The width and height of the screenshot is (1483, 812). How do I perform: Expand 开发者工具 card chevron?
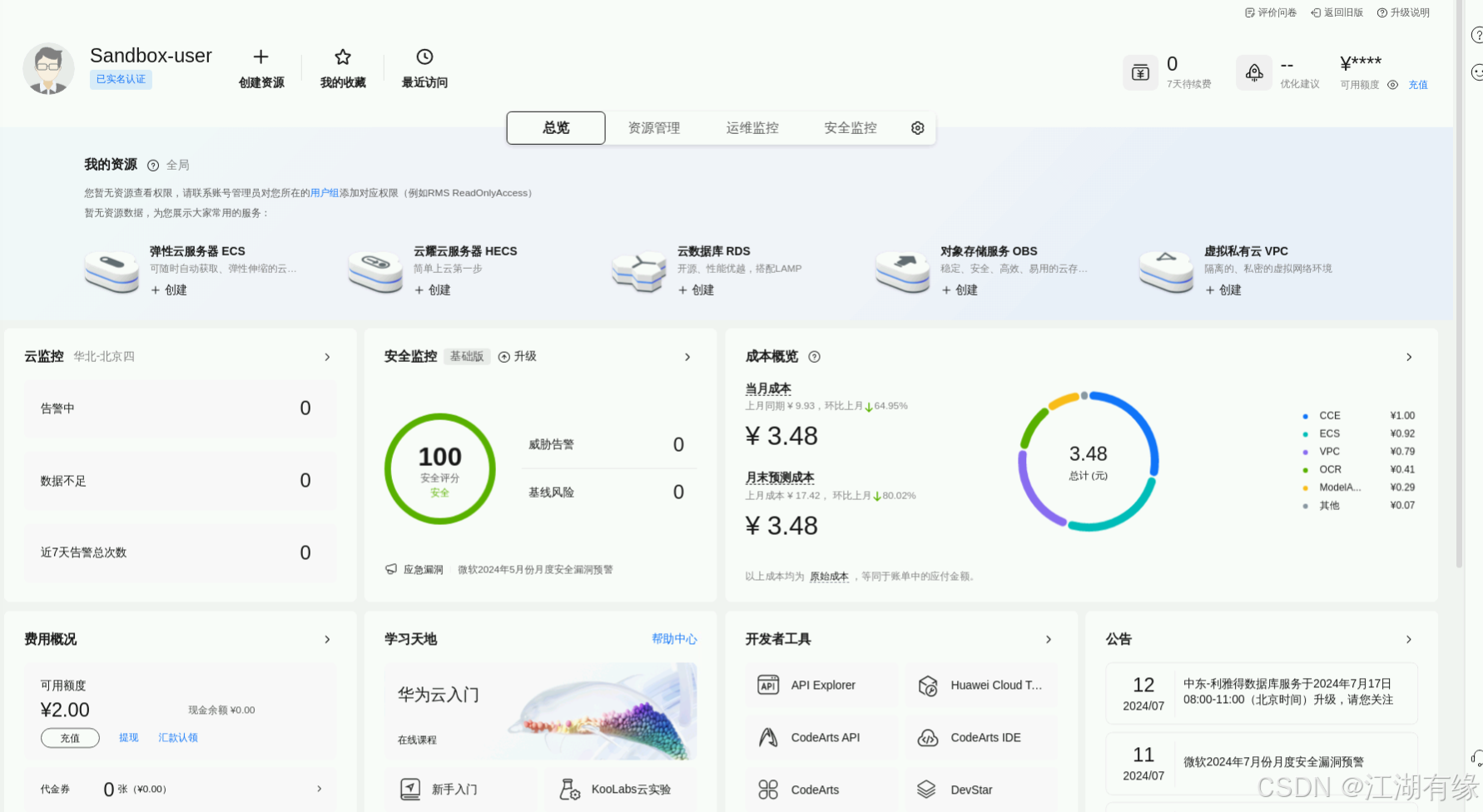pos(1049,640)
